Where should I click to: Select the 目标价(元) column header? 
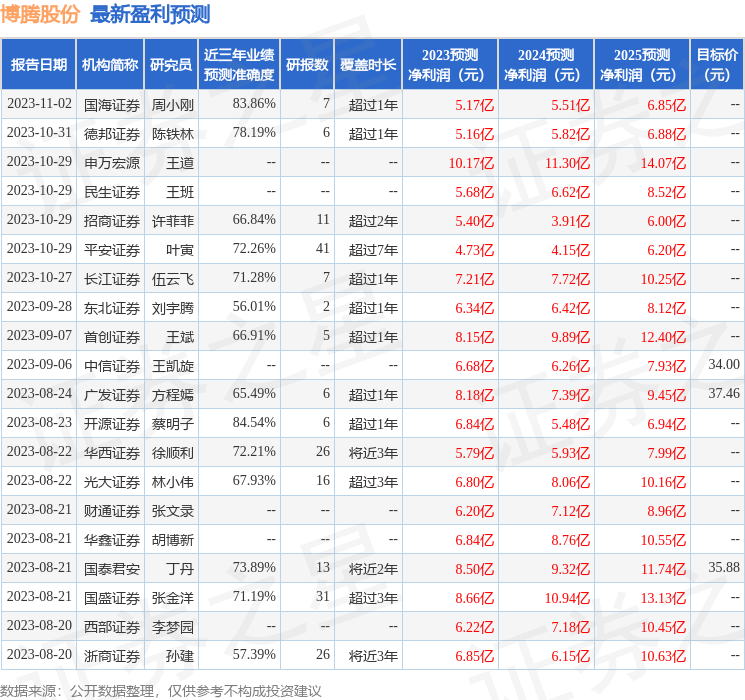(716, 65)
